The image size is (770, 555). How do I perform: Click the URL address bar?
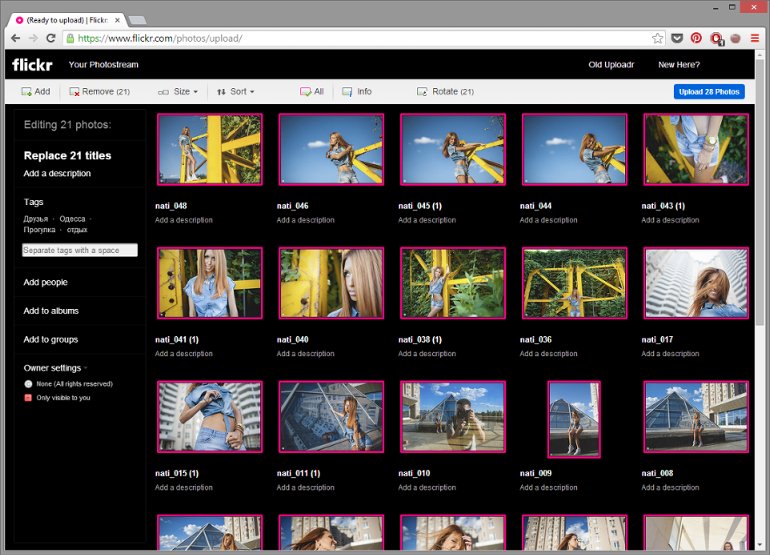[363, 38]
